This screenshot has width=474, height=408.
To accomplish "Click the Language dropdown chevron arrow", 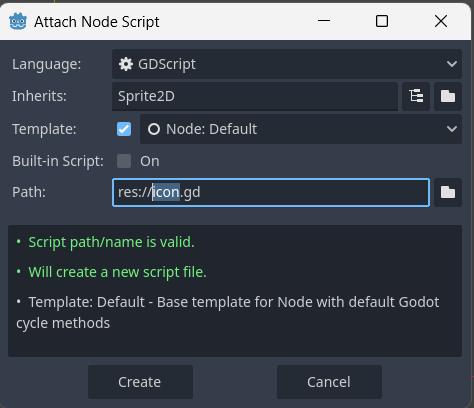I will point(452,64).
